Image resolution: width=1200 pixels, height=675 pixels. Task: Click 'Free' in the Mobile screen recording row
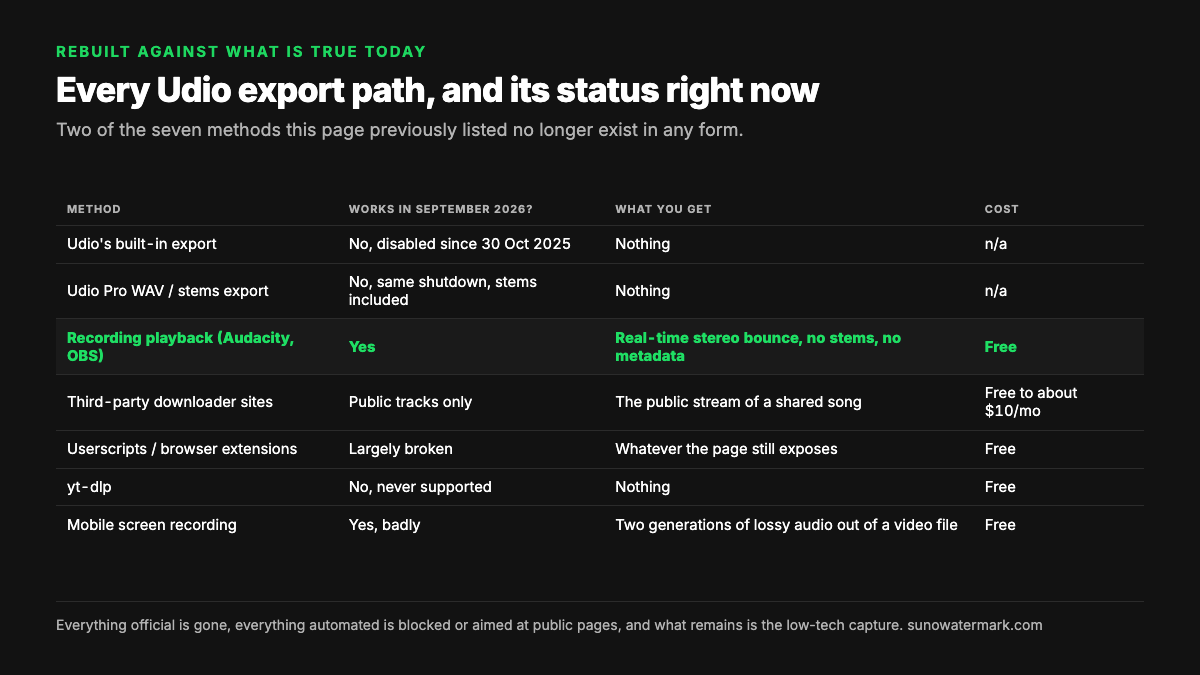coord(1000,525)
